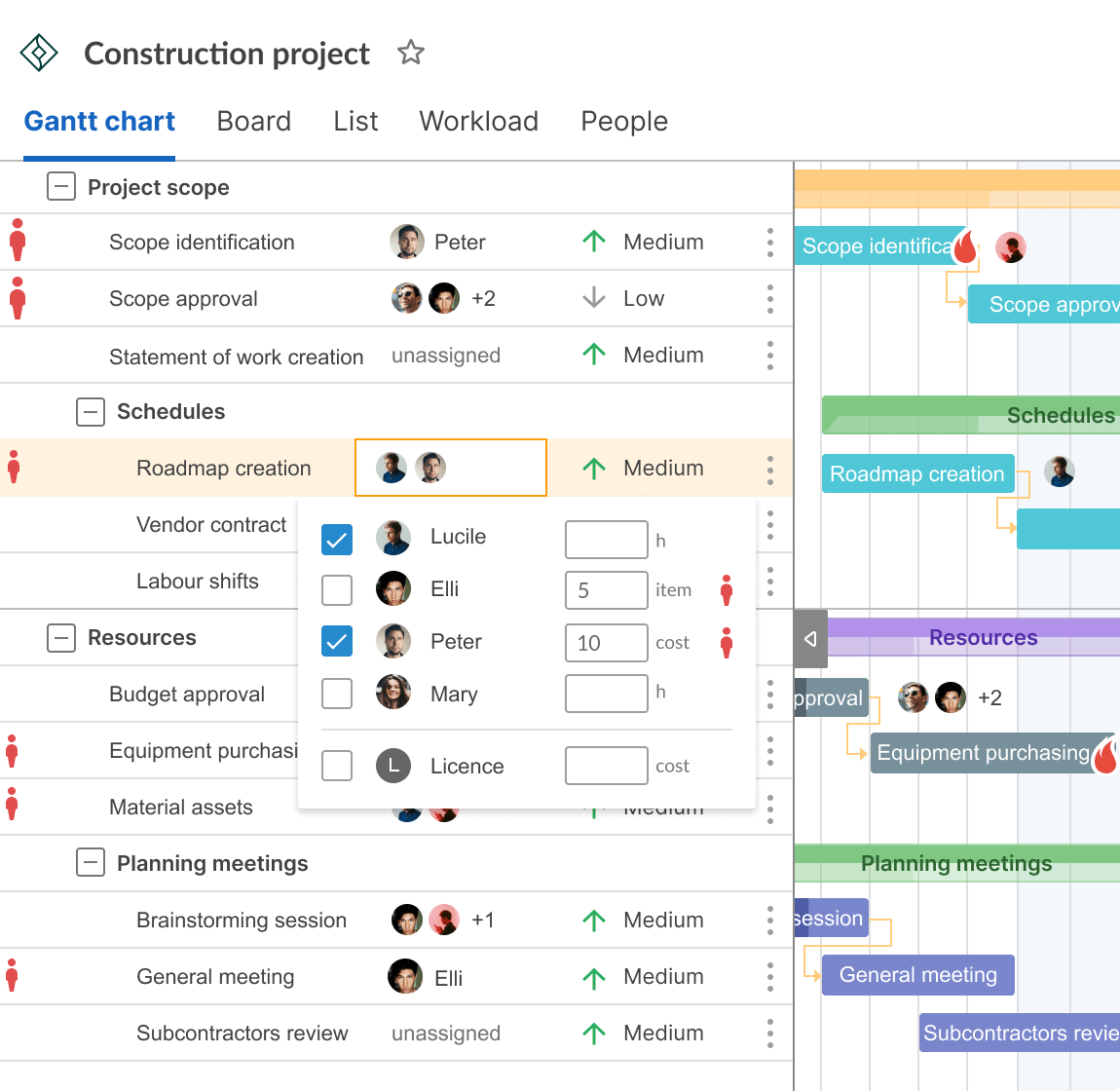Click the red overallocation icon beside Roadmap creation
1120x1091 pixels.
tap(15, 468)
